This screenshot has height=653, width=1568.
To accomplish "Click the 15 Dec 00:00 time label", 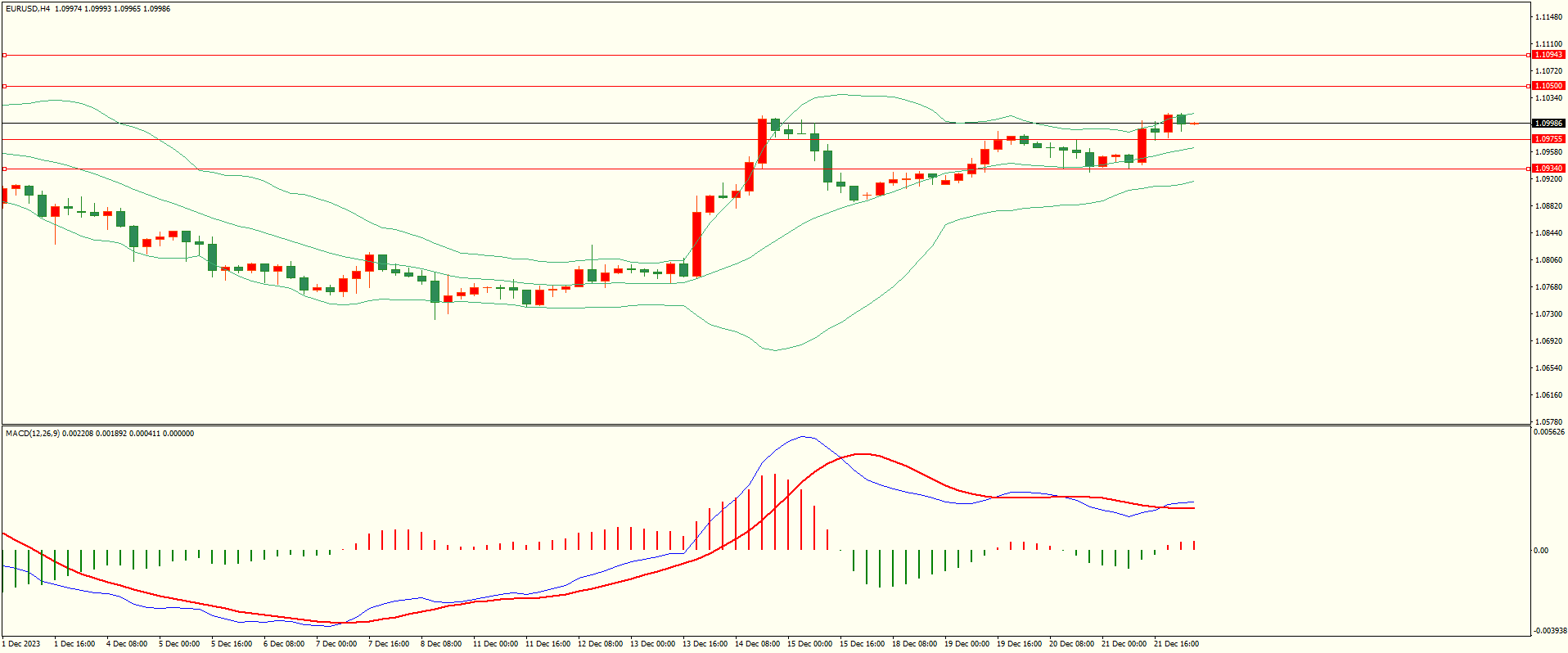I will [x=809, y=644].
